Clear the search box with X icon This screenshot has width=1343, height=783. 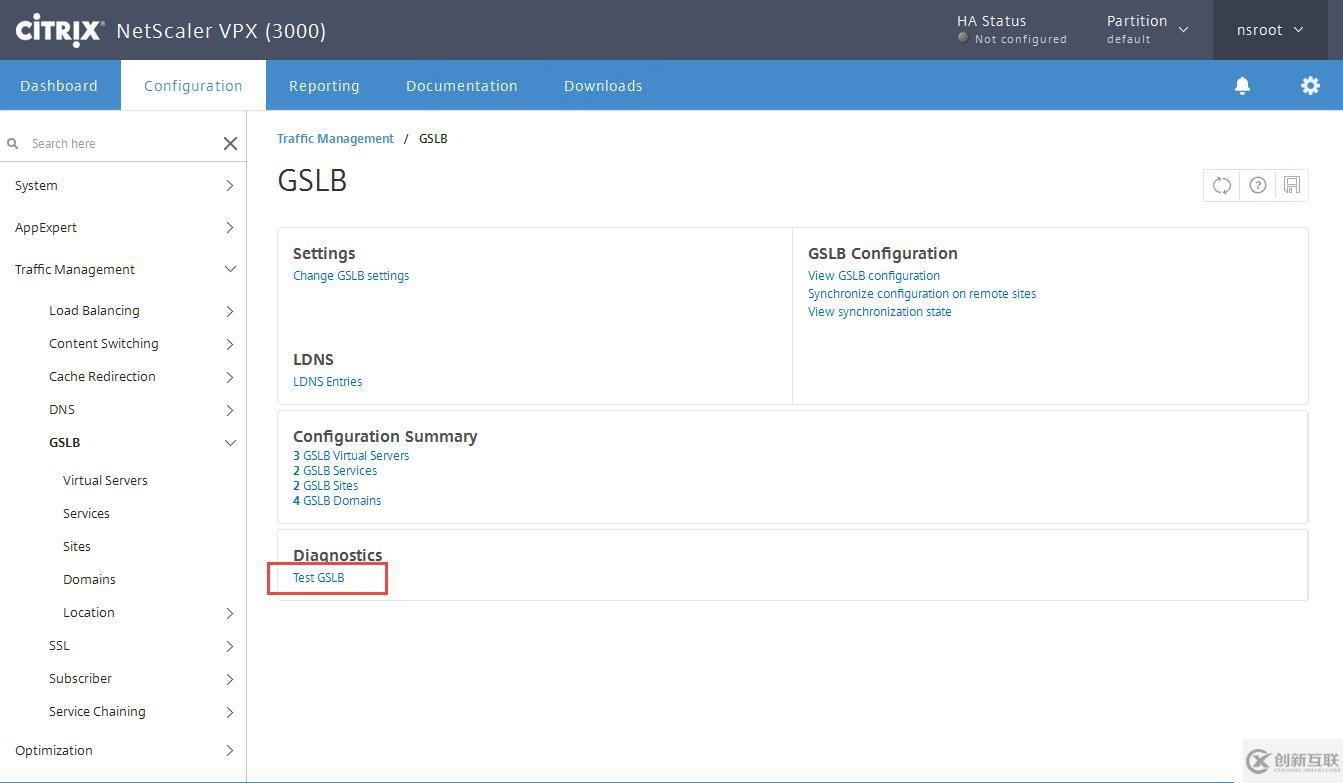pos(230,144)
